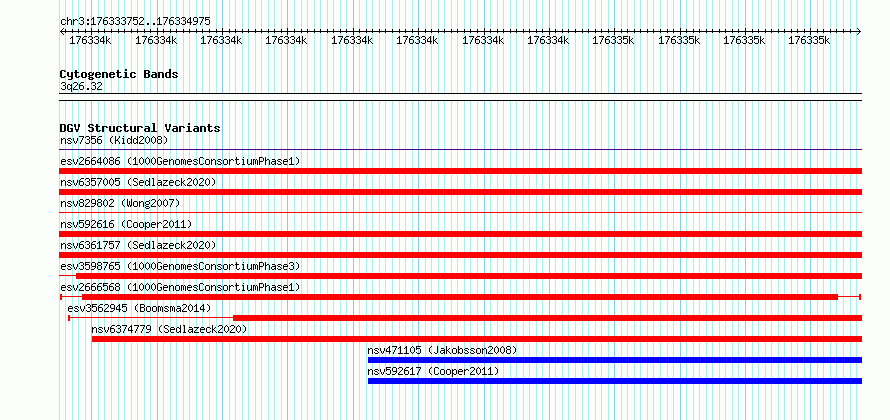Click the DGV Structural Variants track heading

pos(140,128)
